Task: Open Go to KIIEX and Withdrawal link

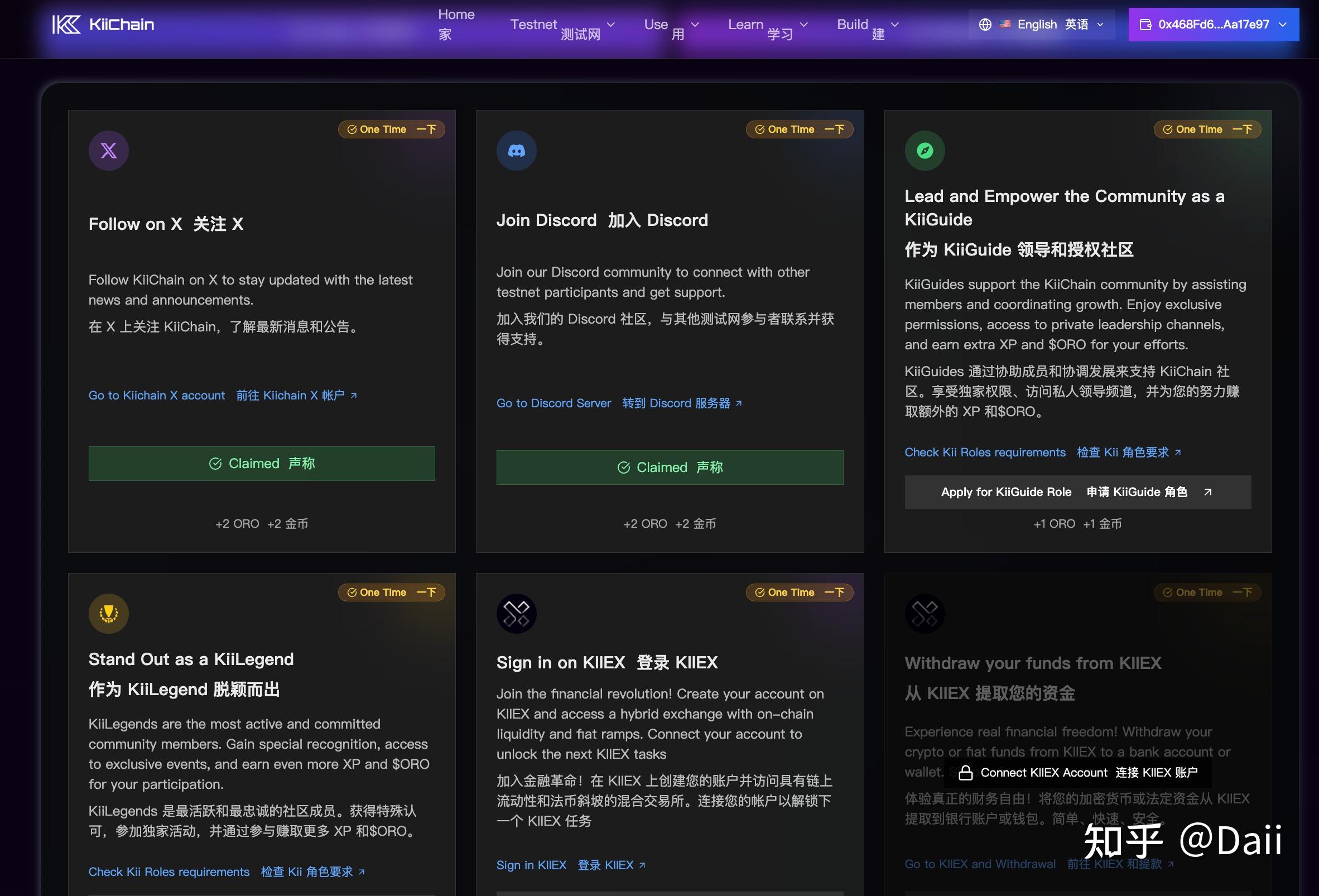Action: click(1033, 864)
